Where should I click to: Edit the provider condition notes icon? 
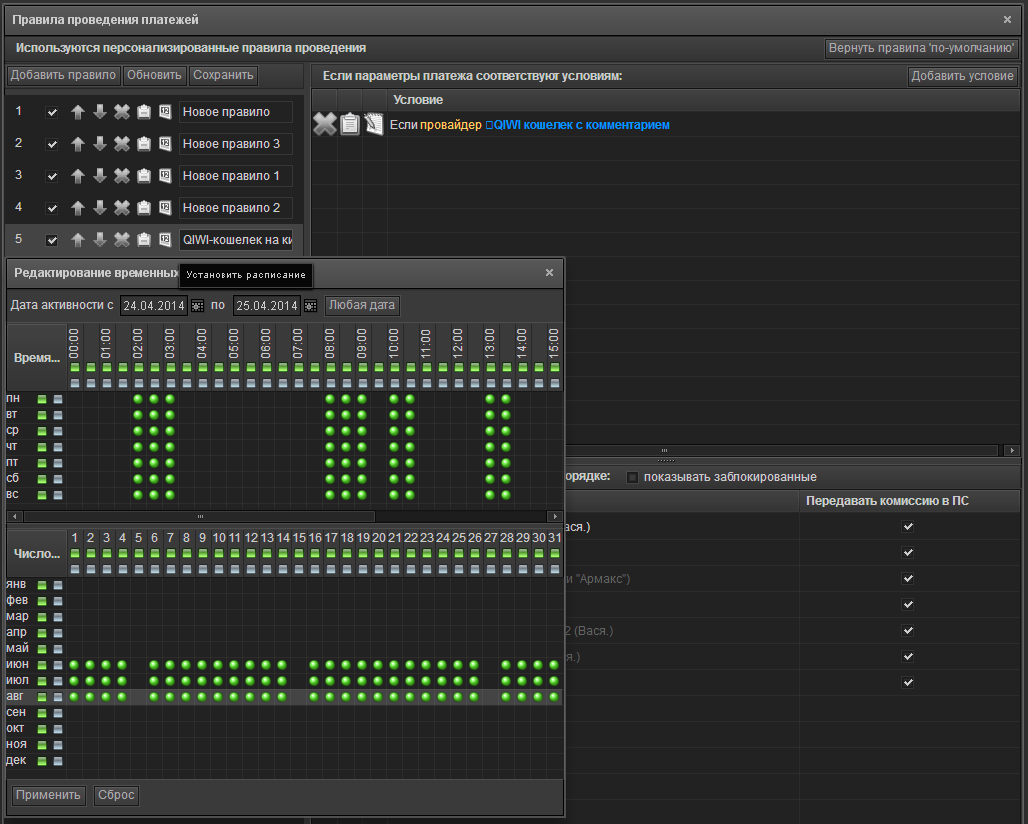[374, 124]
